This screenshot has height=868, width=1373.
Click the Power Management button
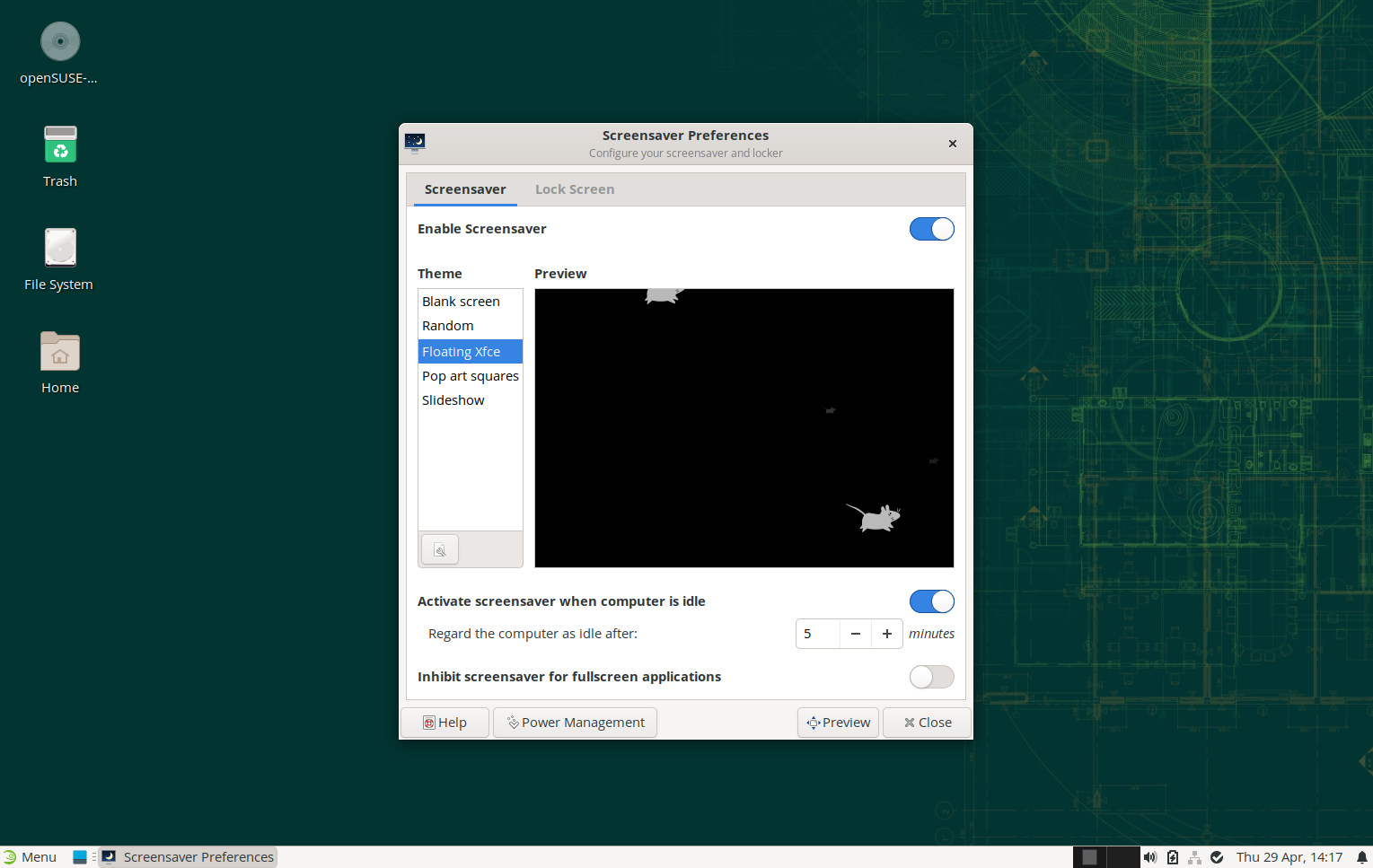[x=575, y=723]
